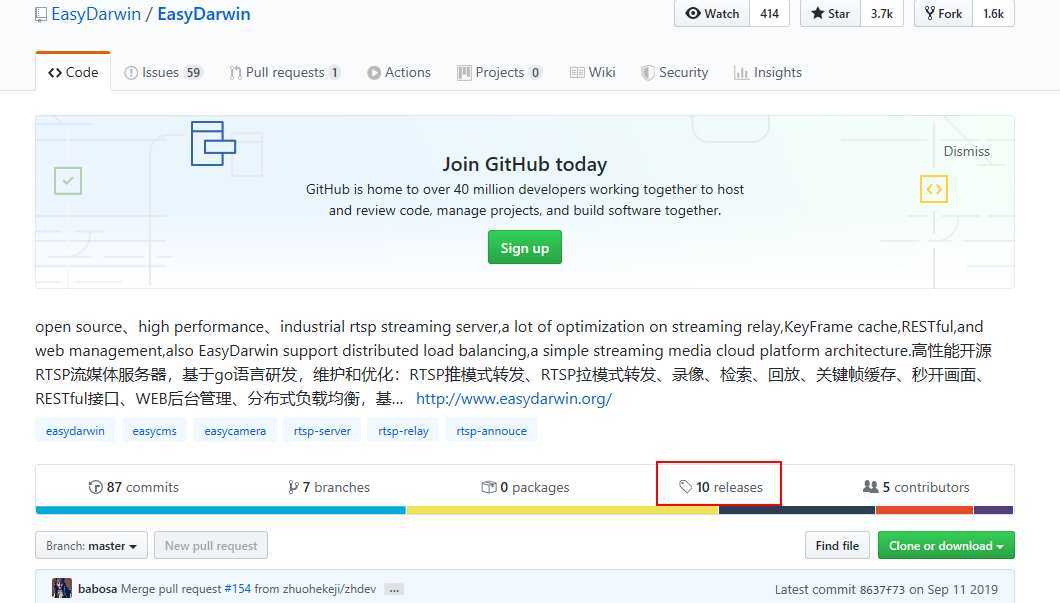Open the Pull requests tab
This screenshot has height=603, width=1060.
click(x=285, y=72)
